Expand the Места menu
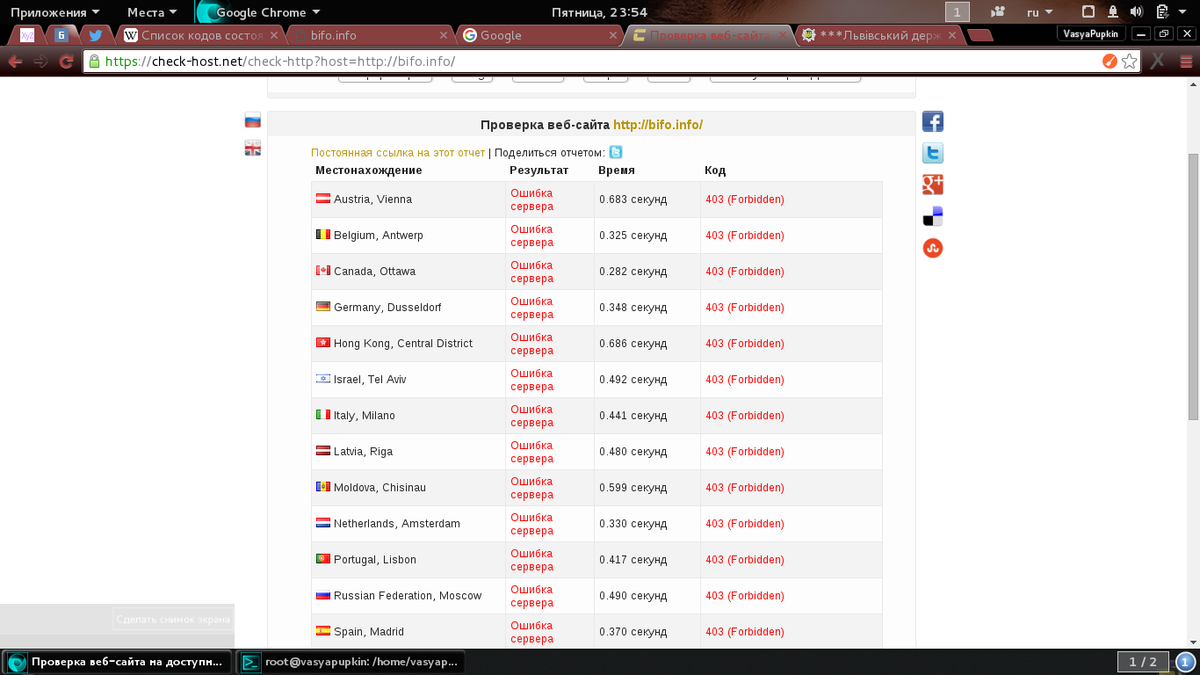The image size is (1200, 675). coord(152,12)
